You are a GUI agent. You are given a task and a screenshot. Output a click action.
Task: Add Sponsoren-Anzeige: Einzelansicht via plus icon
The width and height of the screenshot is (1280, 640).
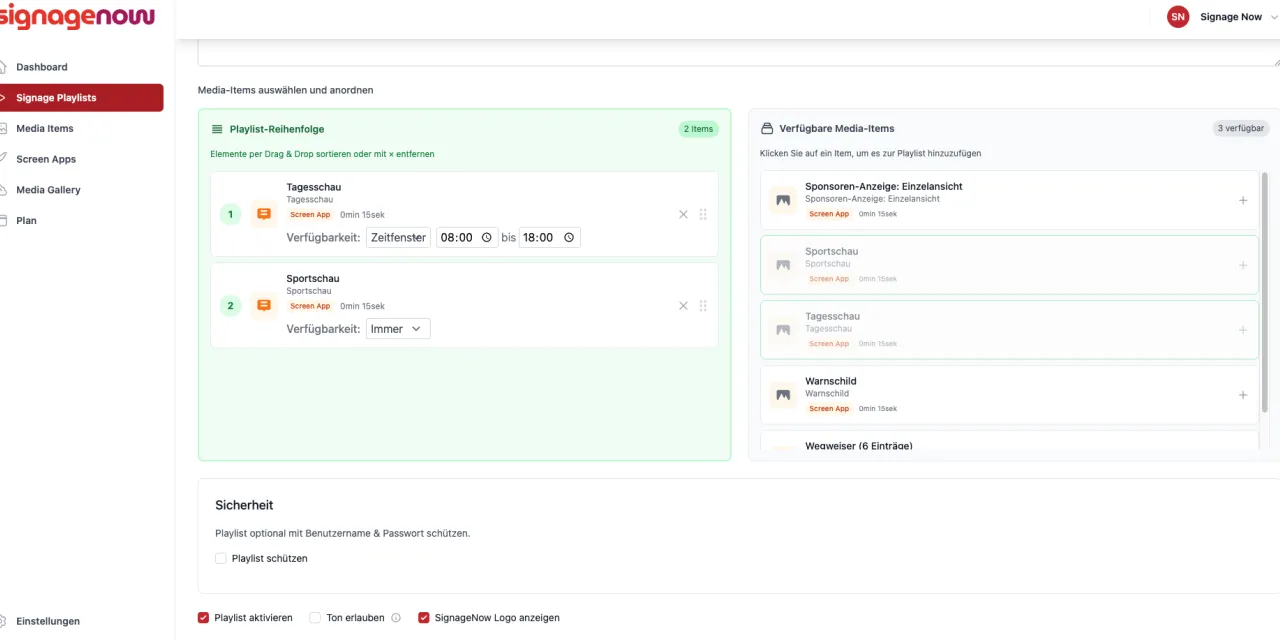pos(1243,200)
